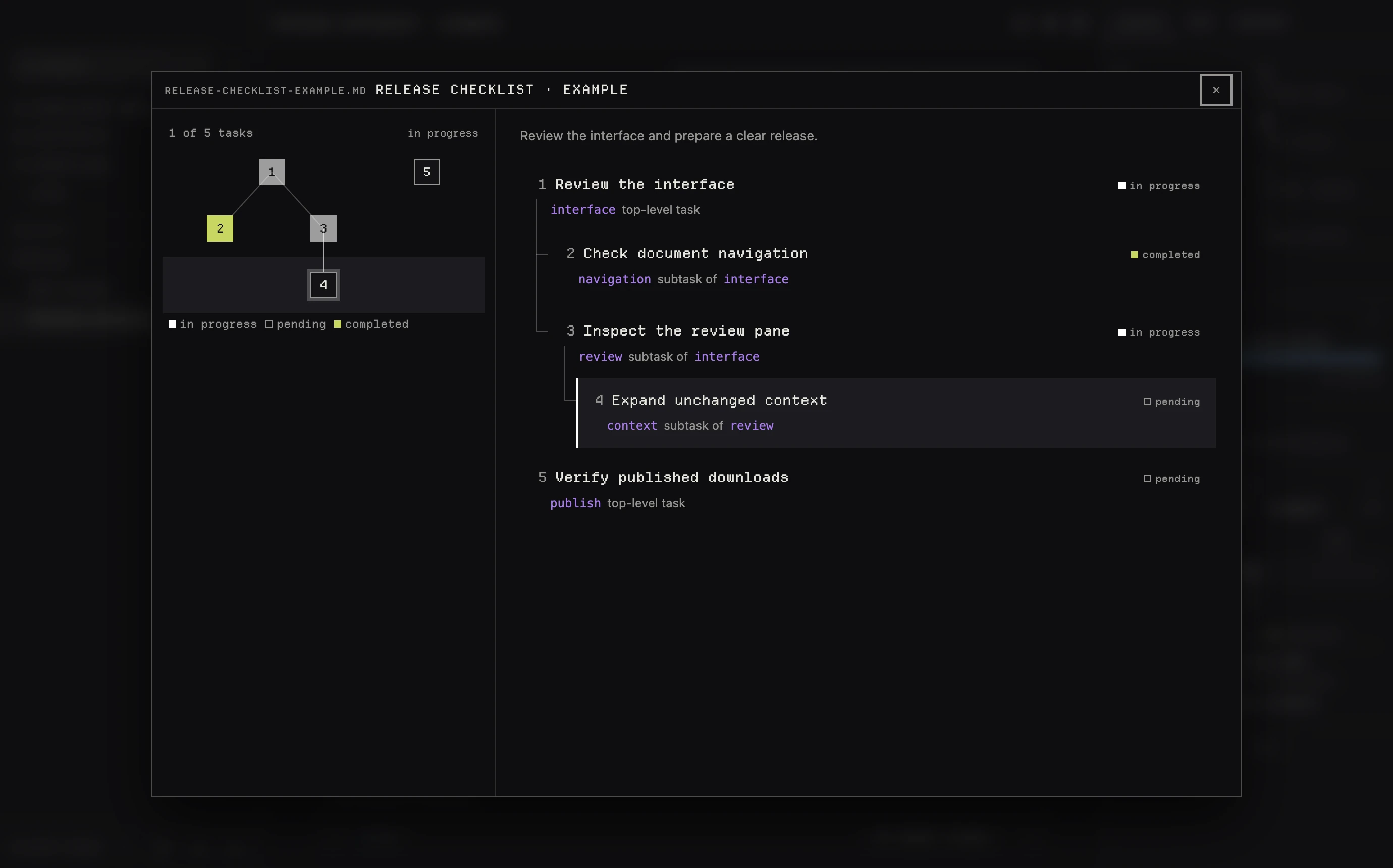Click the '1 of 5 tasks' counter

pyautogui.click(x=210, y=133)
